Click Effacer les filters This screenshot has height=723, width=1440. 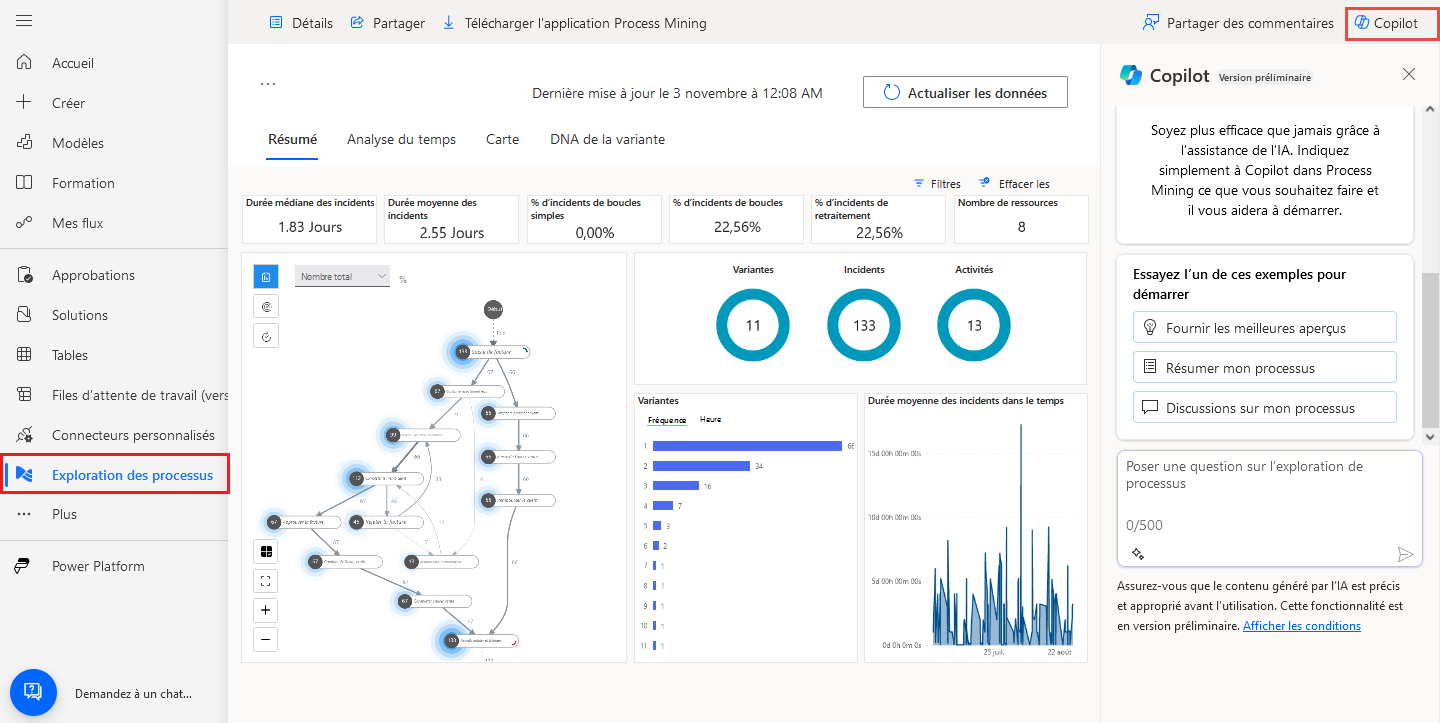[1015, 184]
